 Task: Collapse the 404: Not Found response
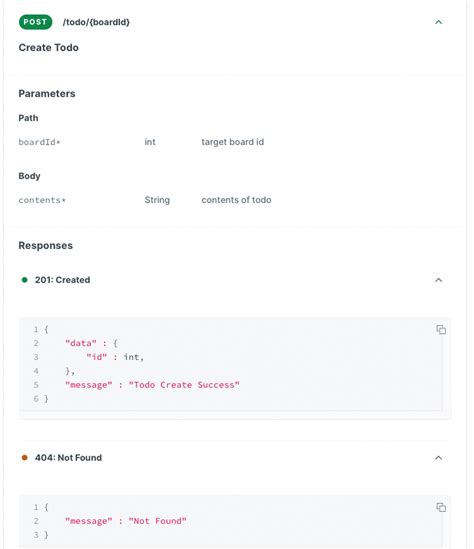438,458
